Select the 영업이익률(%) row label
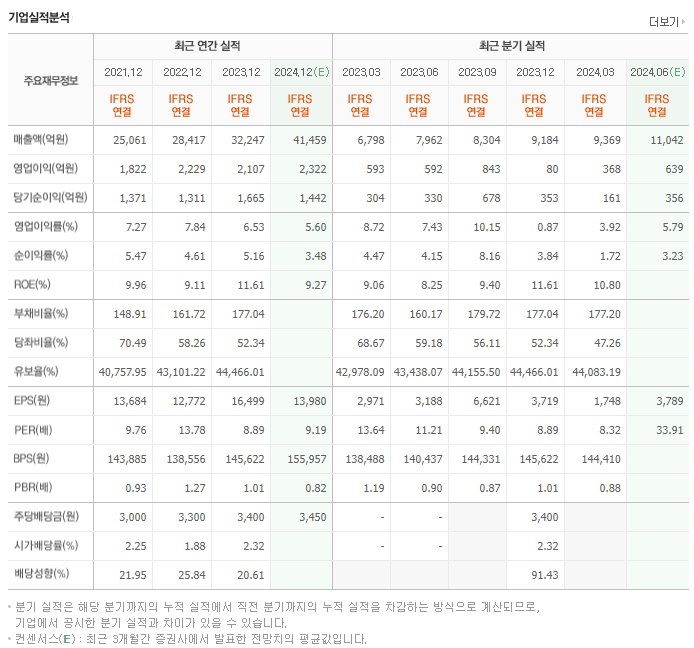 click(46, 226)
